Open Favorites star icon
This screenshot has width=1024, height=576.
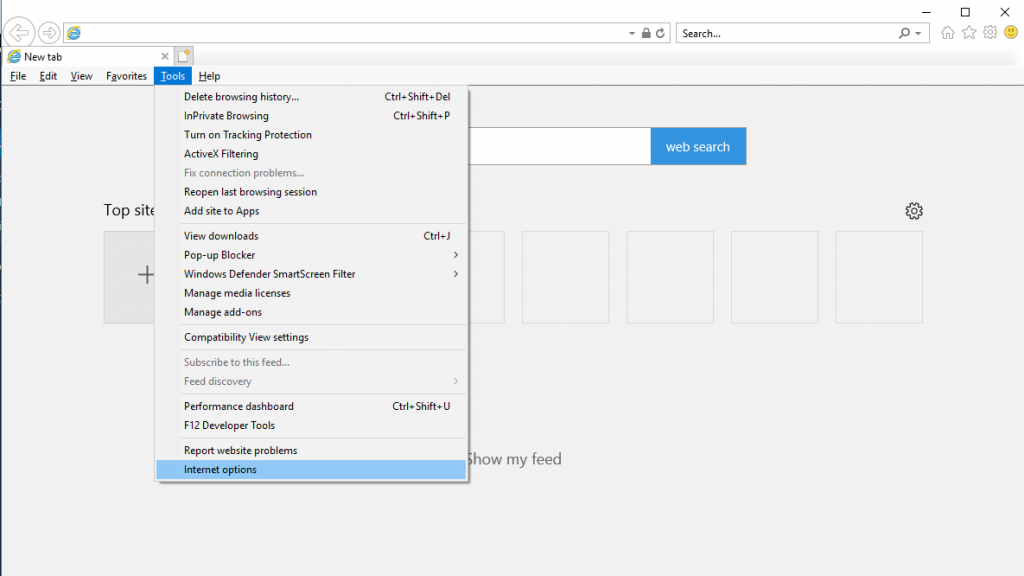pyautogui.click(x=969, y=33)
